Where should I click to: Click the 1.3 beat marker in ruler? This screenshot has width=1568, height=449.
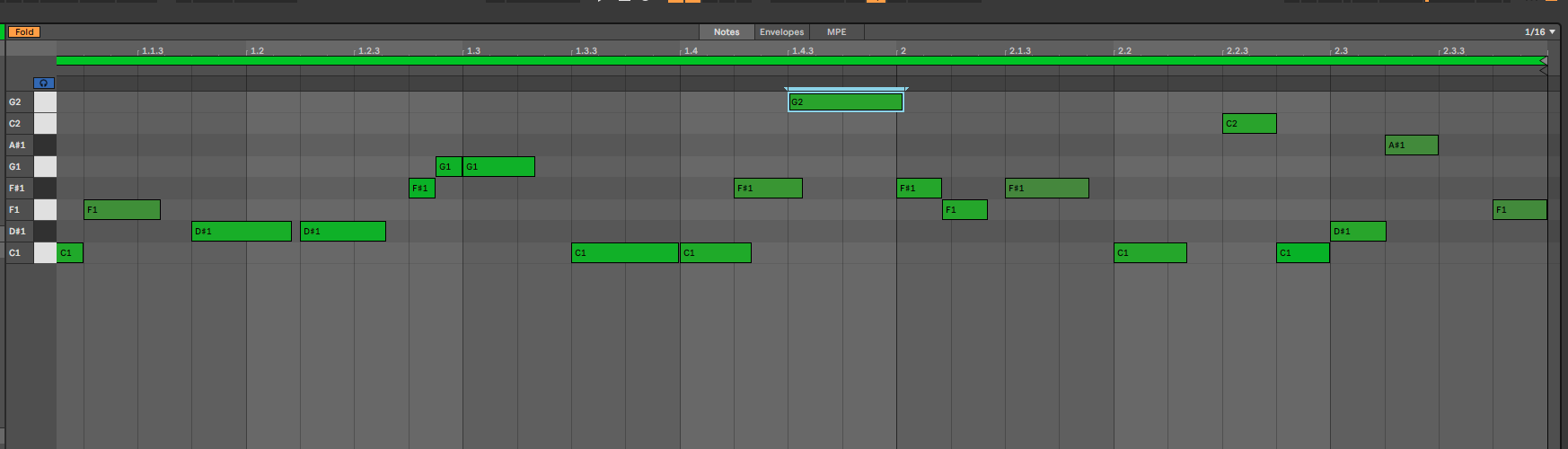tap(472, 50)
